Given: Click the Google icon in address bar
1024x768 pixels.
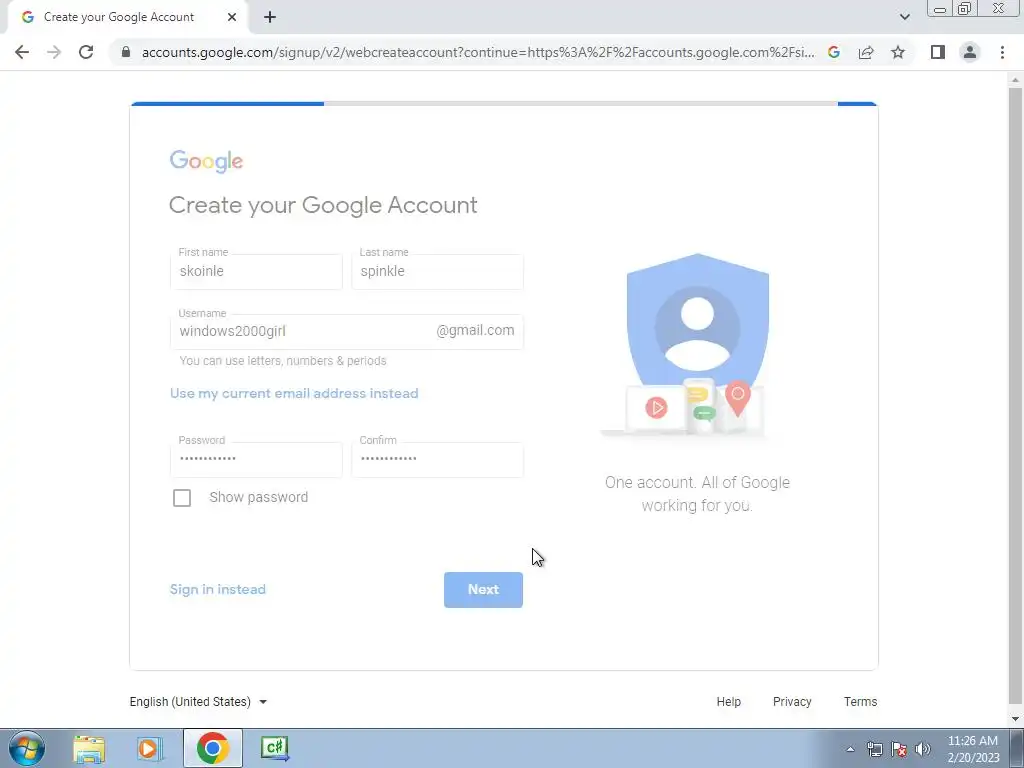Looking at the screenshot, I should click(833, 52).
